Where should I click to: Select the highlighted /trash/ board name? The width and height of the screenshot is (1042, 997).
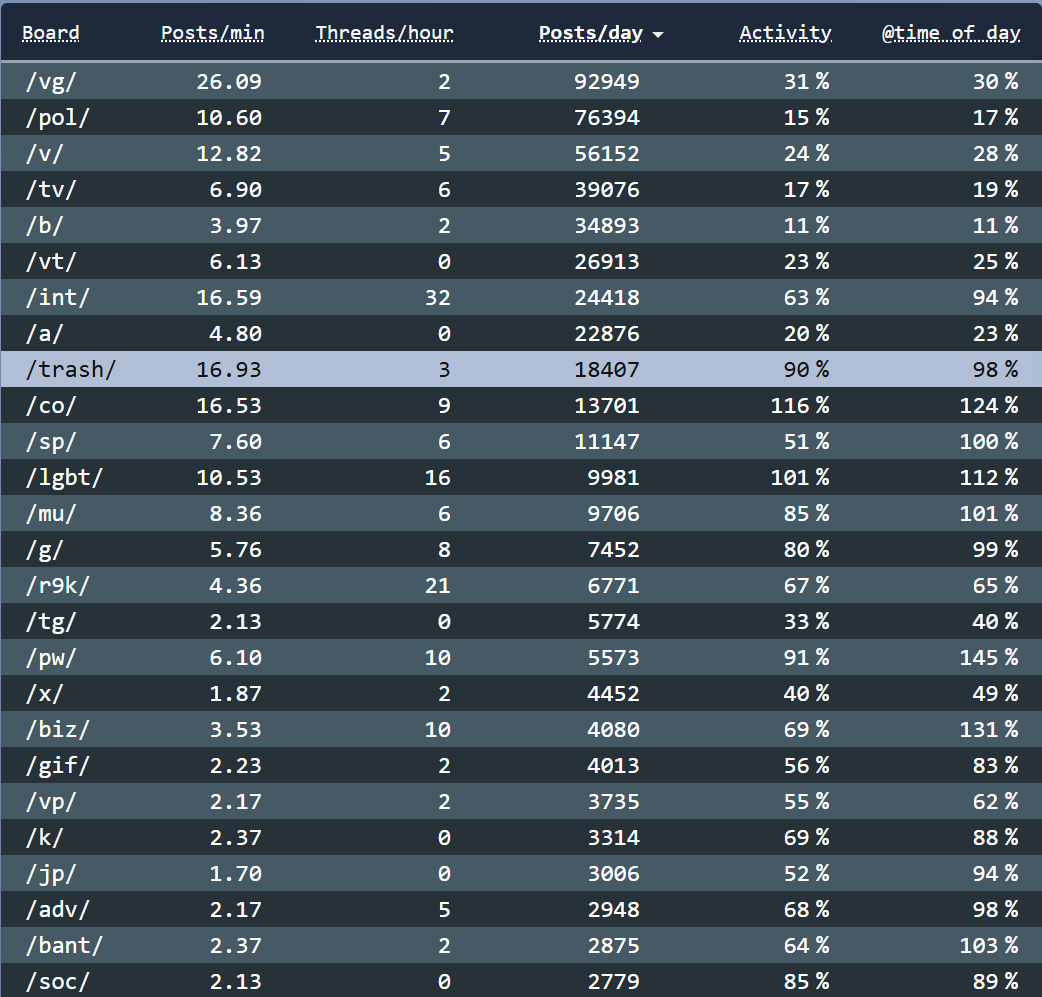(x=70, y=369)
